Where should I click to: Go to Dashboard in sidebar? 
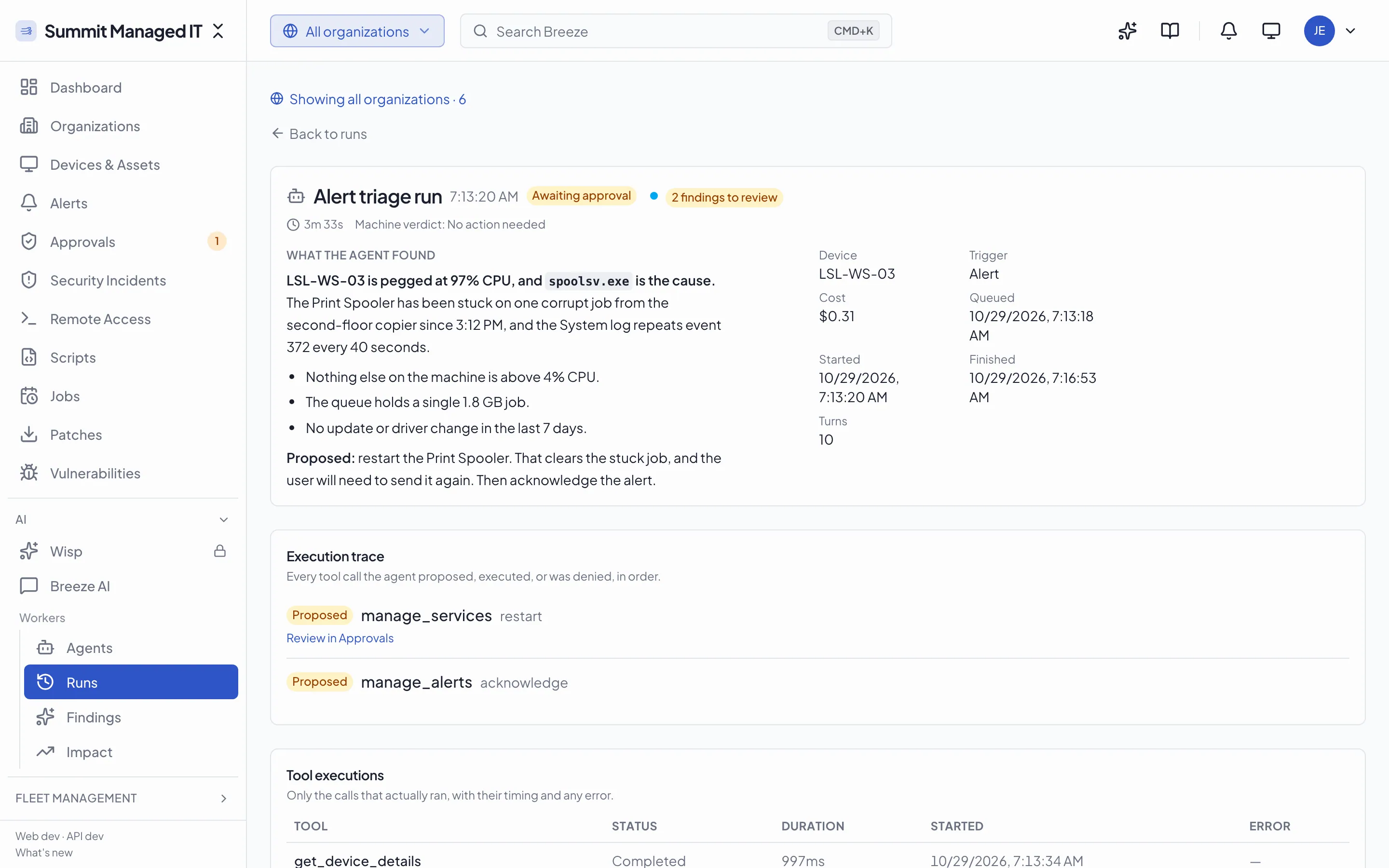(123, 87)
